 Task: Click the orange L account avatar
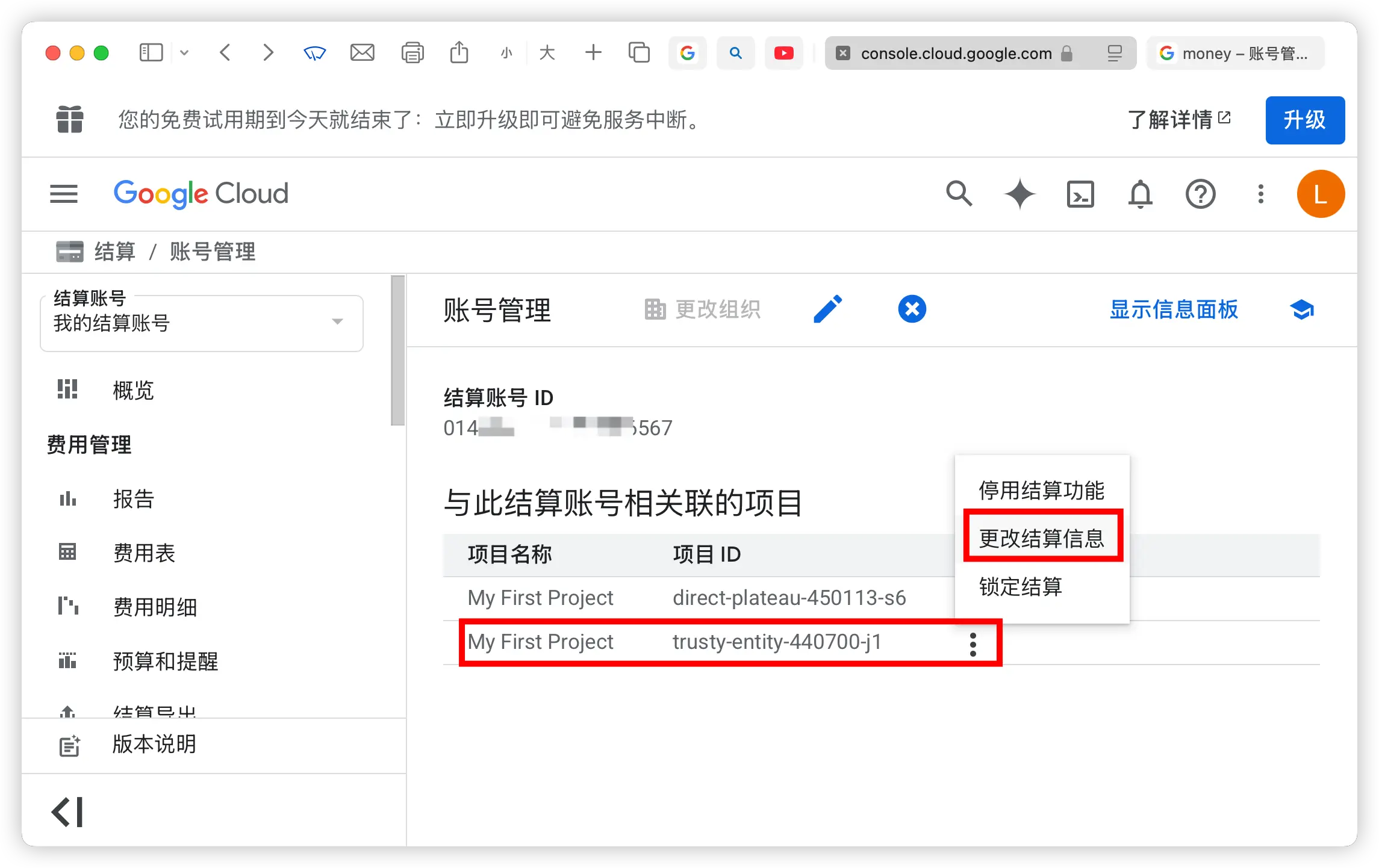click(1321, 194)
